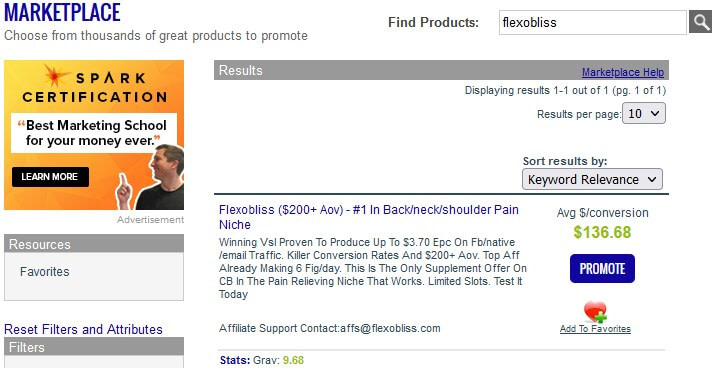Image resolution: width=720 pixels, height=368 pixels.
Task: Click the heart Add To Favorites icon
Action: click(596, 312)
